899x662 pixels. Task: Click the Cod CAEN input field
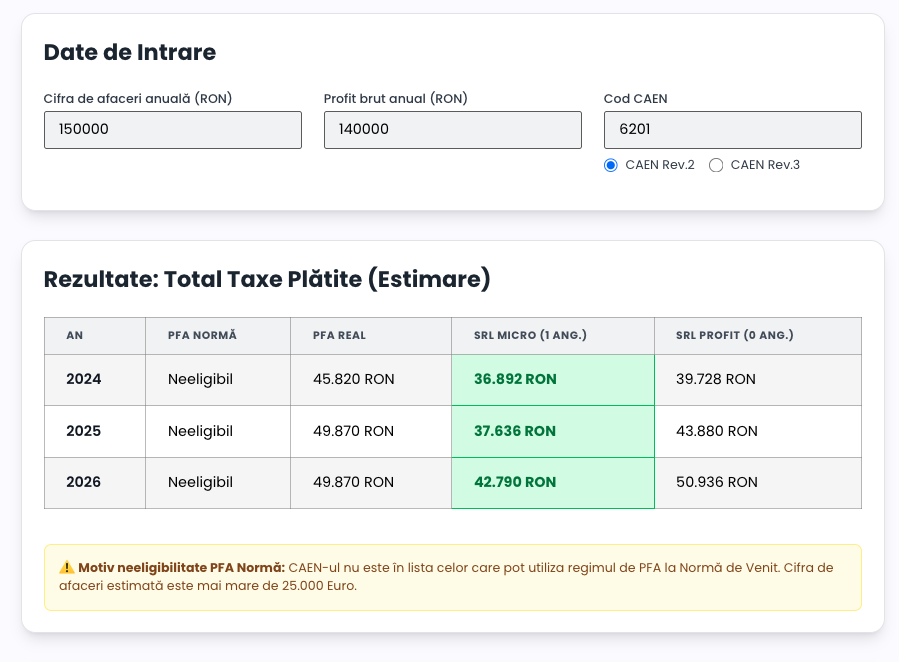coord(732,130)
